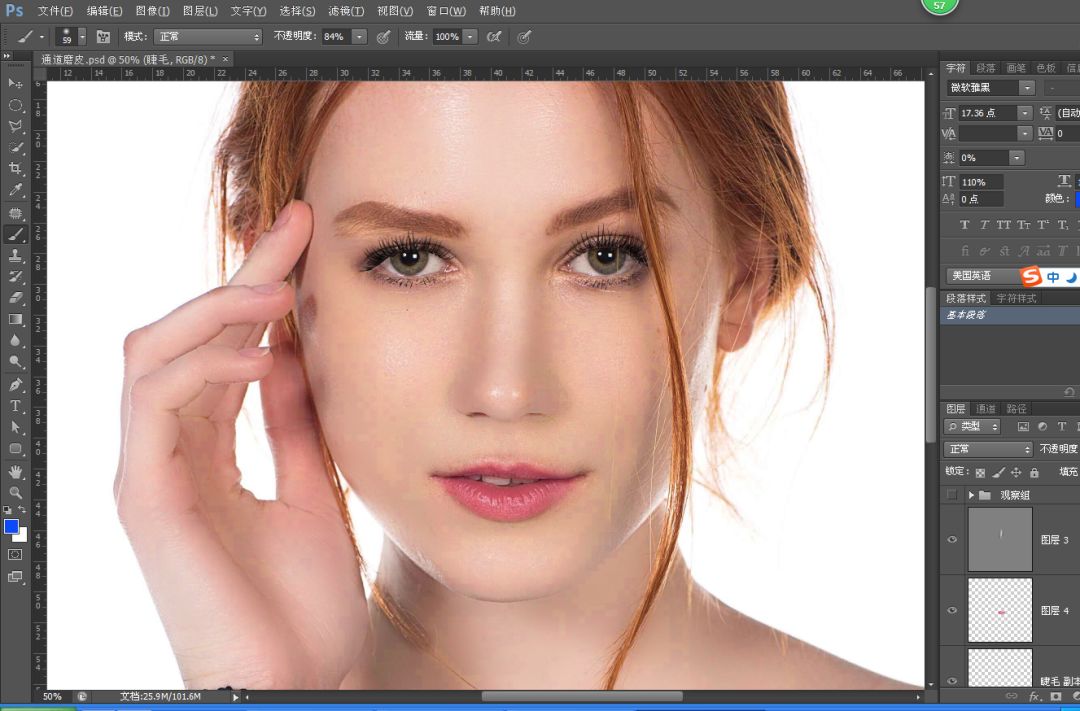Show the 观察组 group visibility box
1080x711 pixels.
point(952,495)
